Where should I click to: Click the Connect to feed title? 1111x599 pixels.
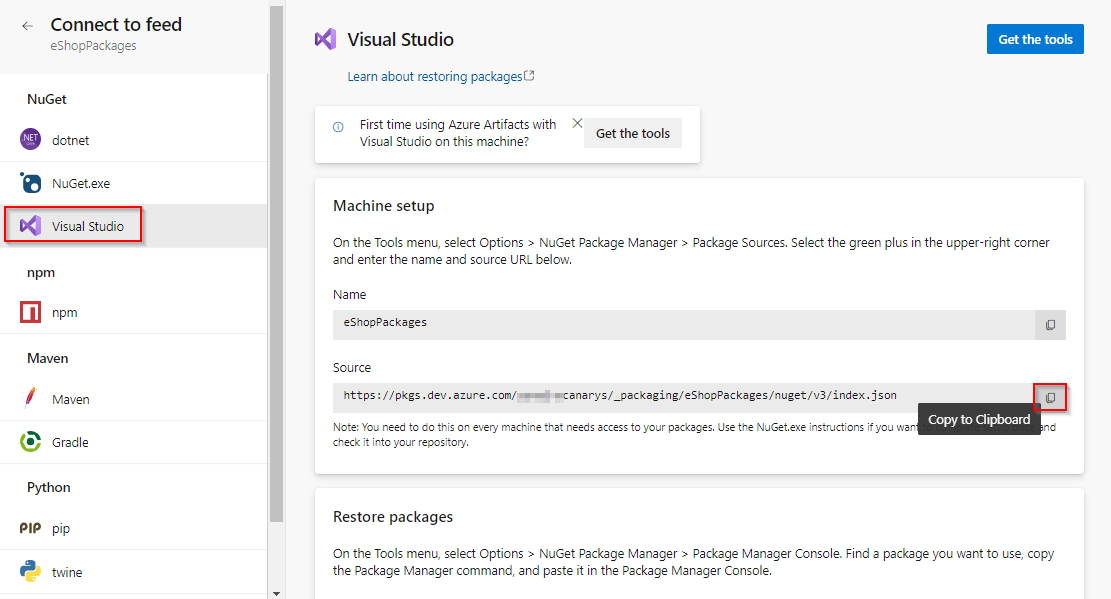(x=116, y=24)
